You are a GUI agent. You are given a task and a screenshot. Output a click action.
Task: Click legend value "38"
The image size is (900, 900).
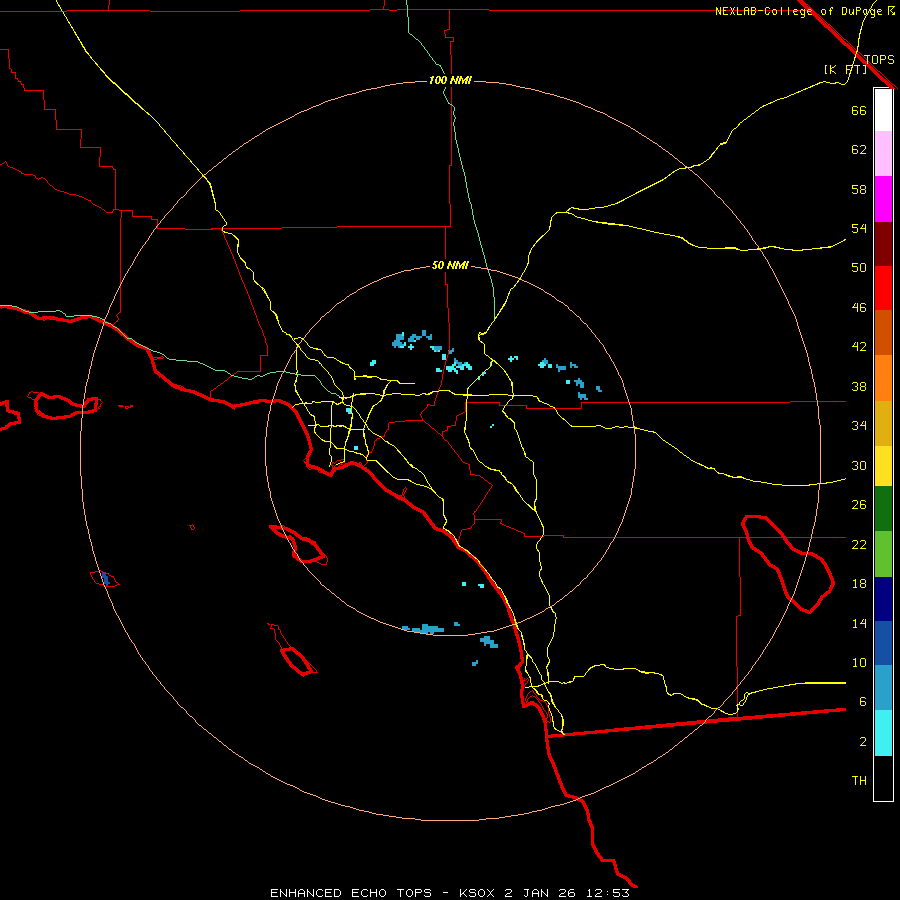click(859, 386)
